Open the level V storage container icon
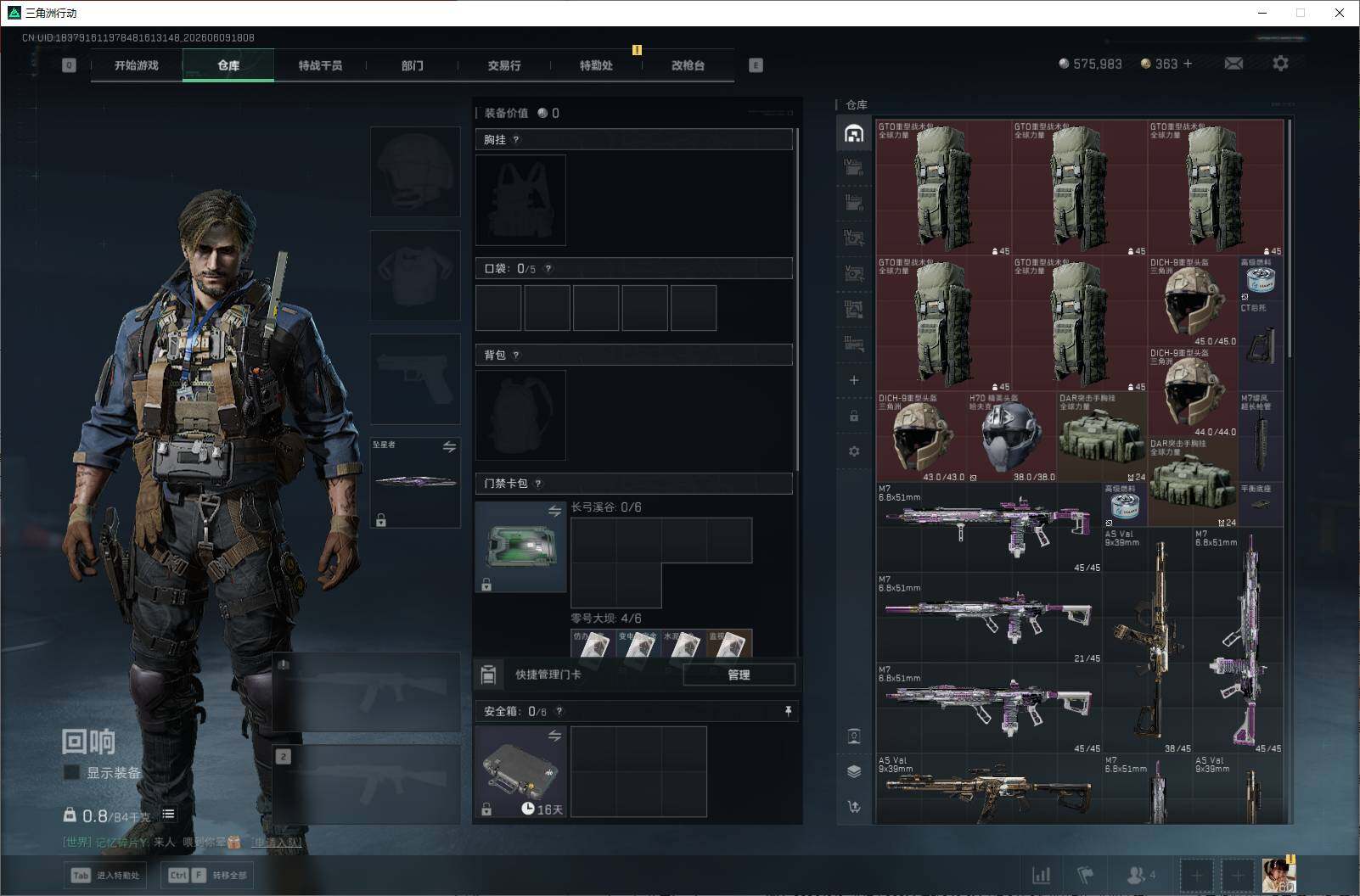 click(x=854, y=273)
